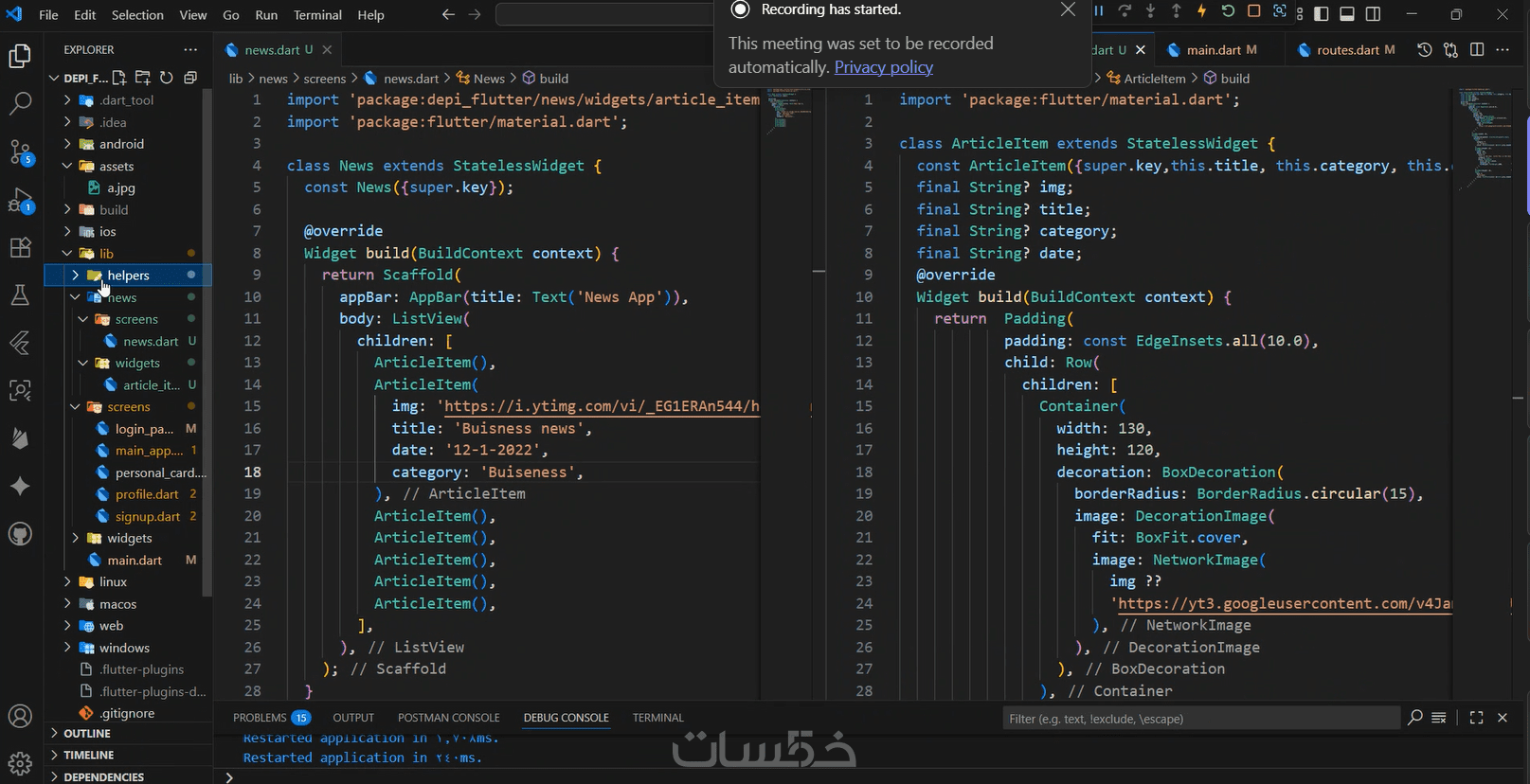Screen dimensions: 1530x784
Task: Clear the debug console output
Action: [x=1438, y=718]
